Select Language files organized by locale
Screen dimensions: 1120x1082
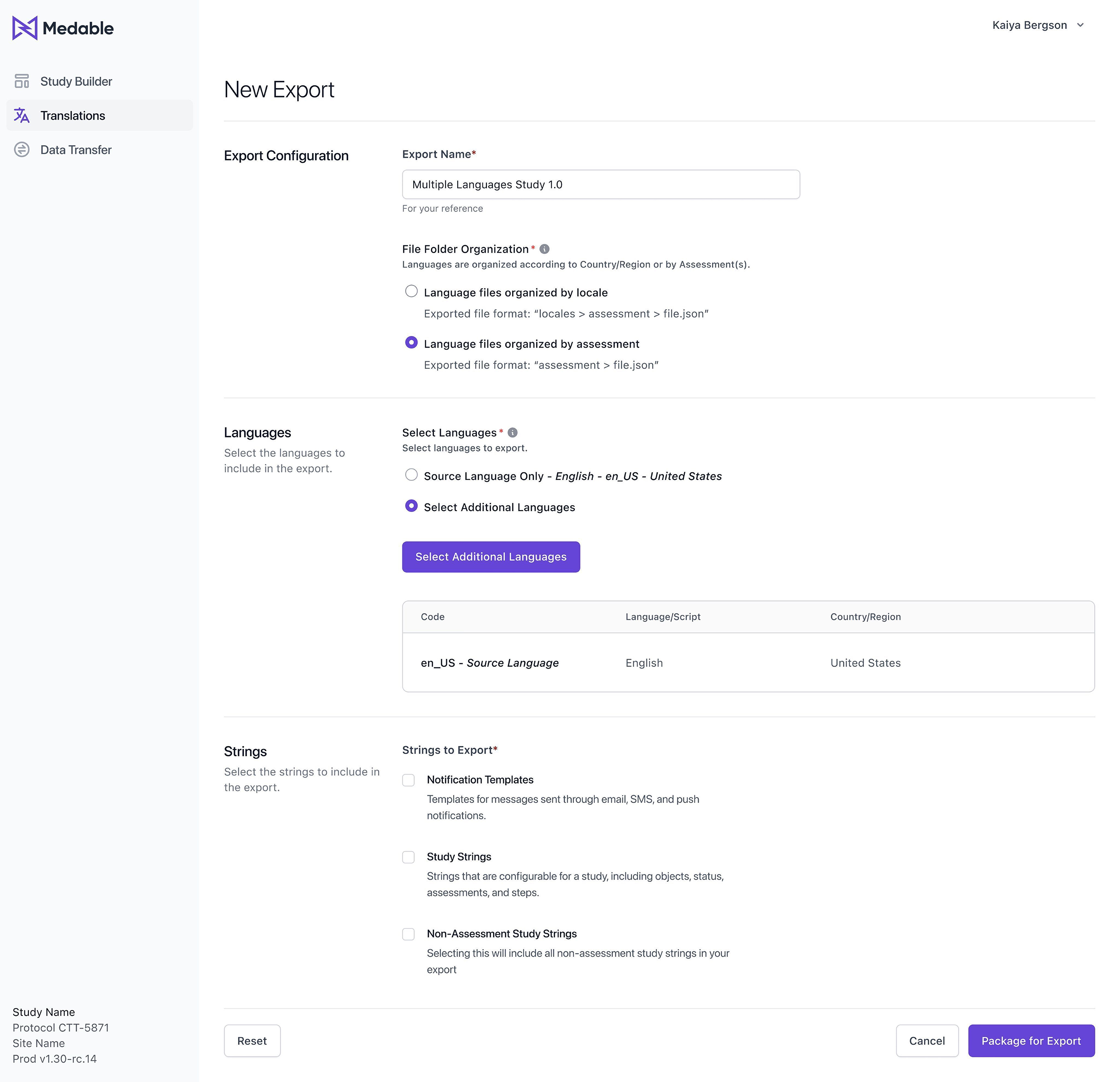pyautogui.click(x=412, y=291)
